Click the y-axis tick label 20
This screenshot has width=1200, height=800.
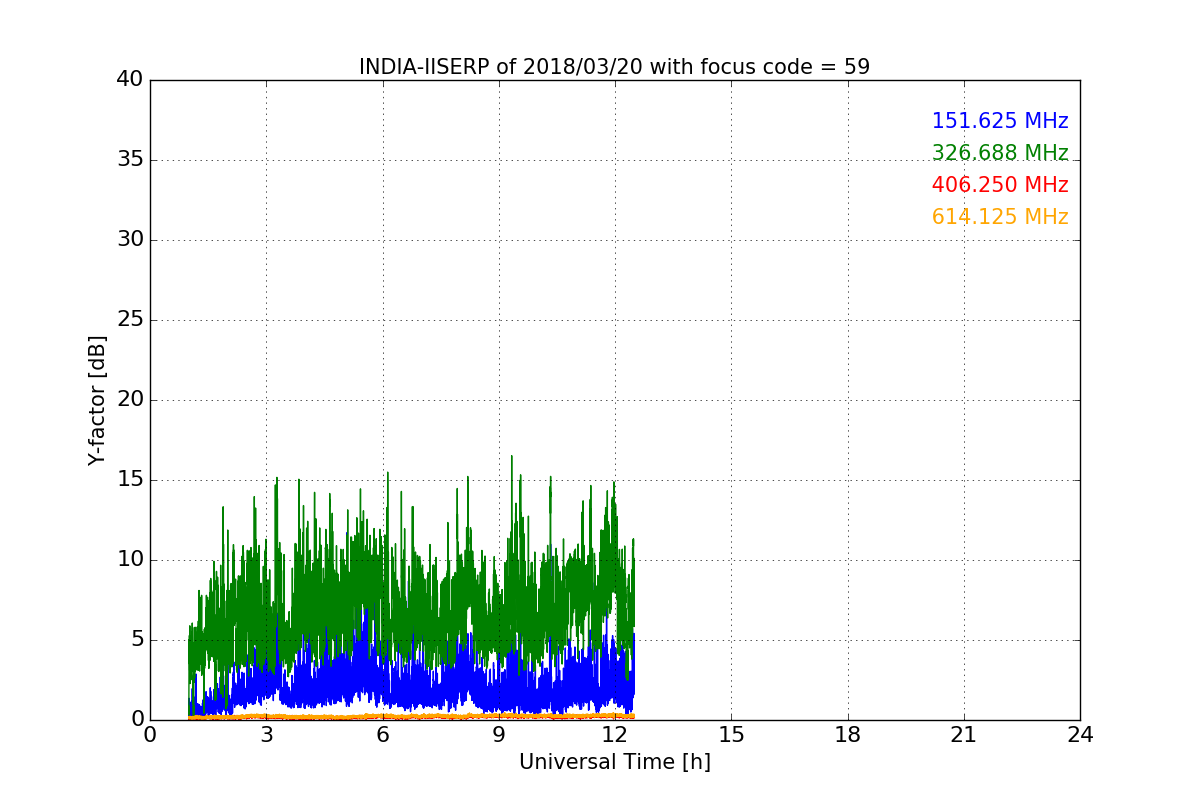(130, 400)
